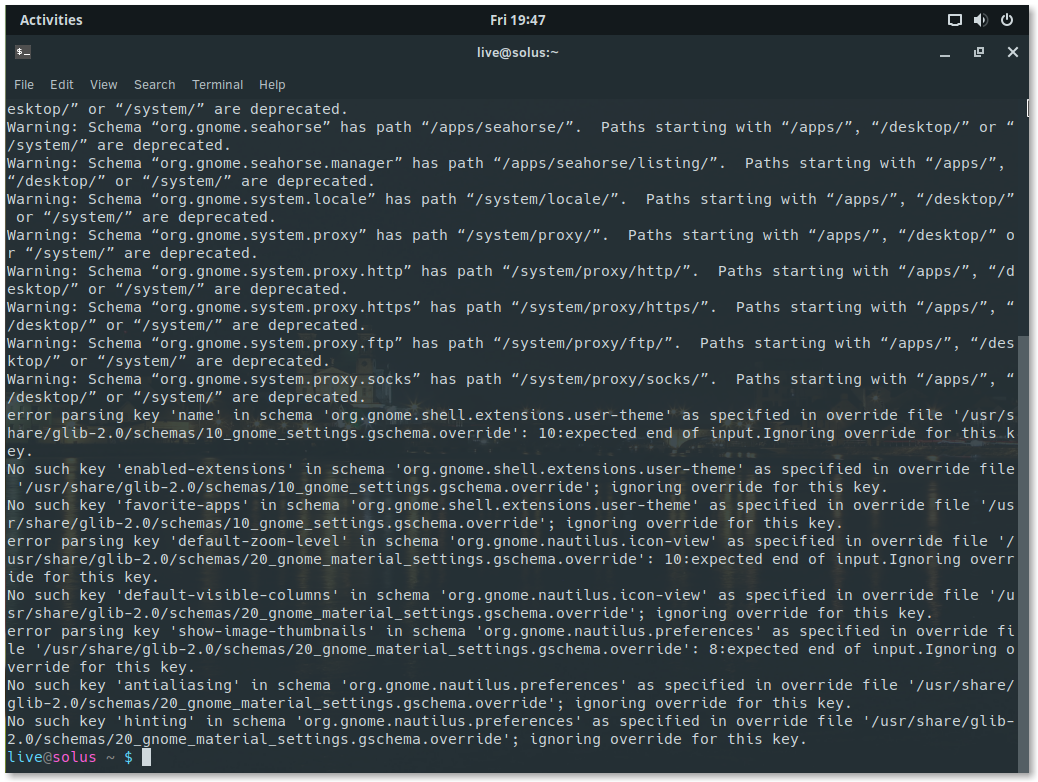Click the window title live@solus:~
The height and width of the screenshot is (782, 1038).
tap(518, 52)
